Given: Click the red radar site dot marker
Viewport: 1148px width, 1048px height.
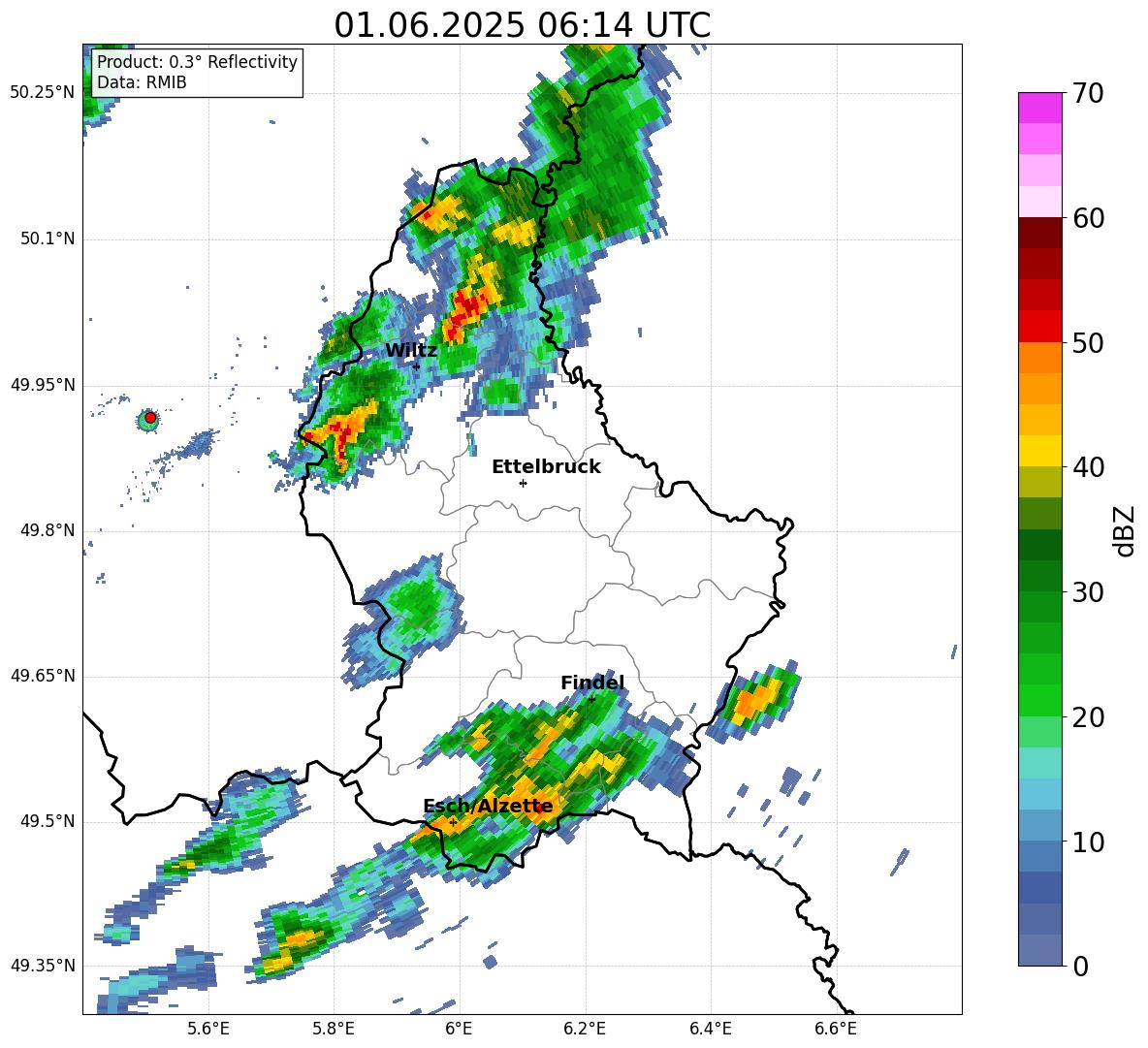Looking at the screenshot, I should click(150, 417).
